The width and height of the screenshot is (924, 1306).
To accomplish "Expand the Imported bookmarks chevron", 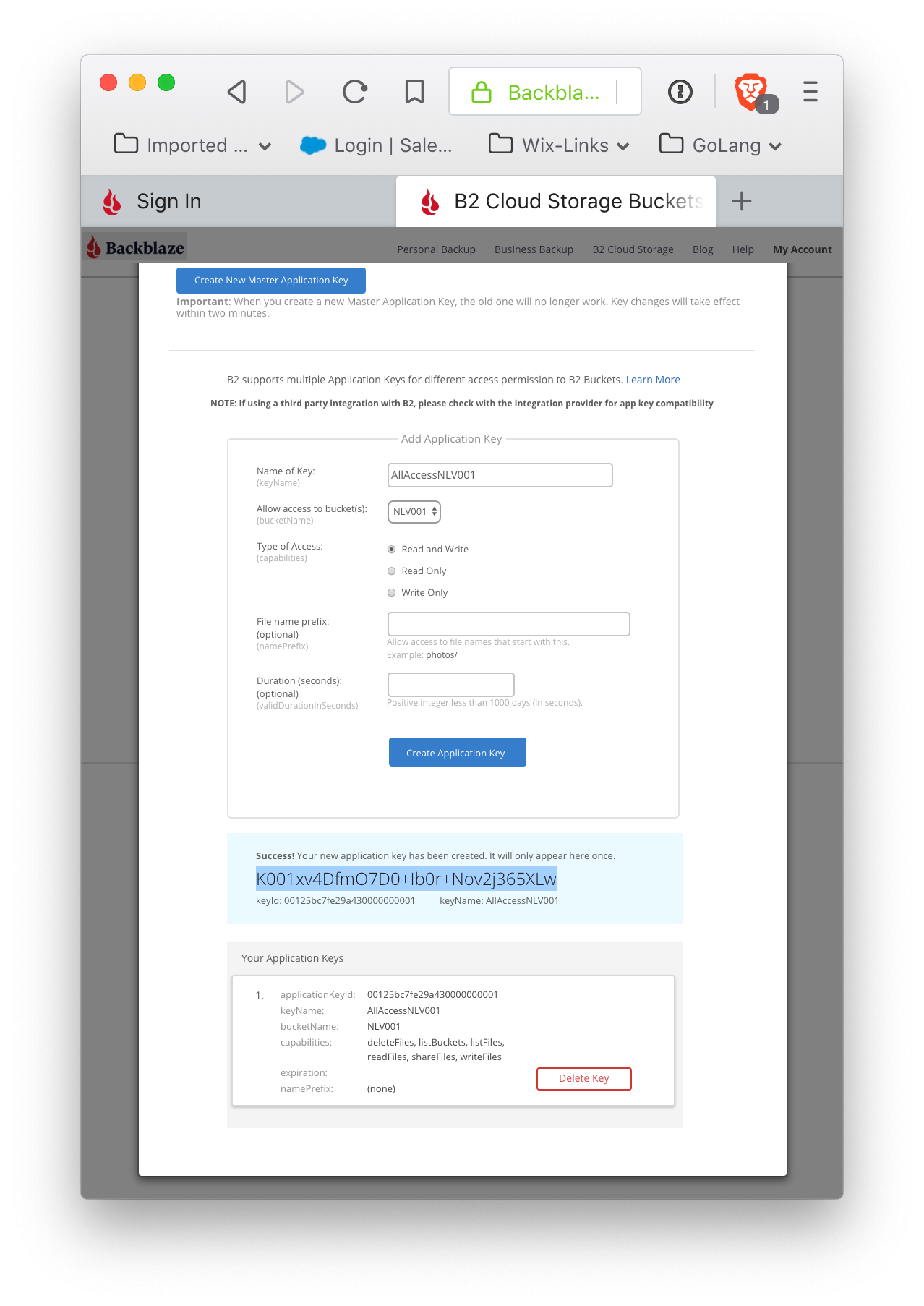I will point(265,147).
